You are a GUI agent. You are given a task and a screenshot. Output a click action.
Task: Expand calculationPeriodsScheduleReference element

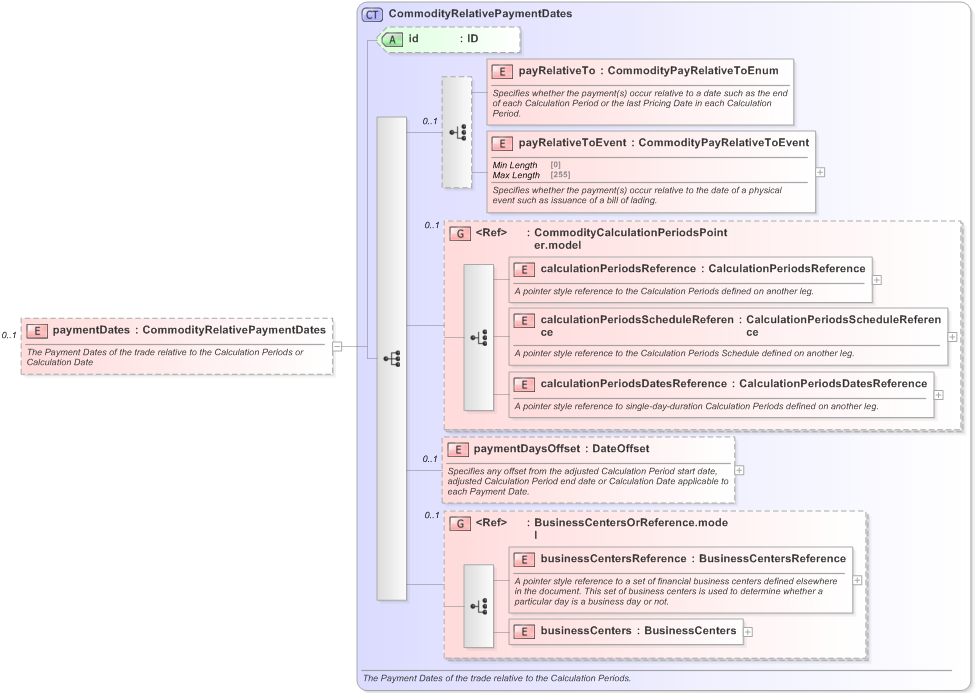pos(953,337)
